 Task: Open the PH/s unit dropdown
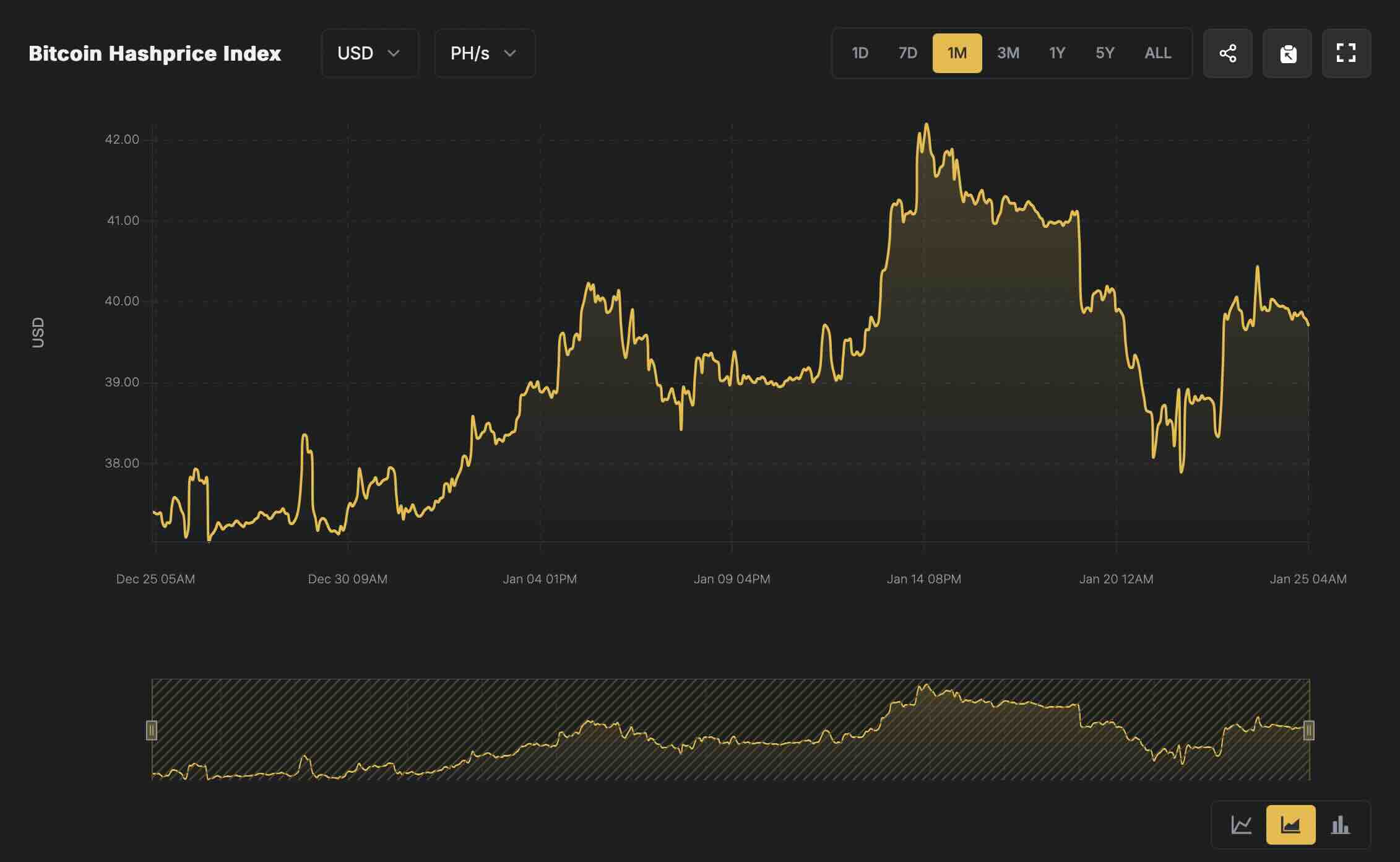coord(484,53)
